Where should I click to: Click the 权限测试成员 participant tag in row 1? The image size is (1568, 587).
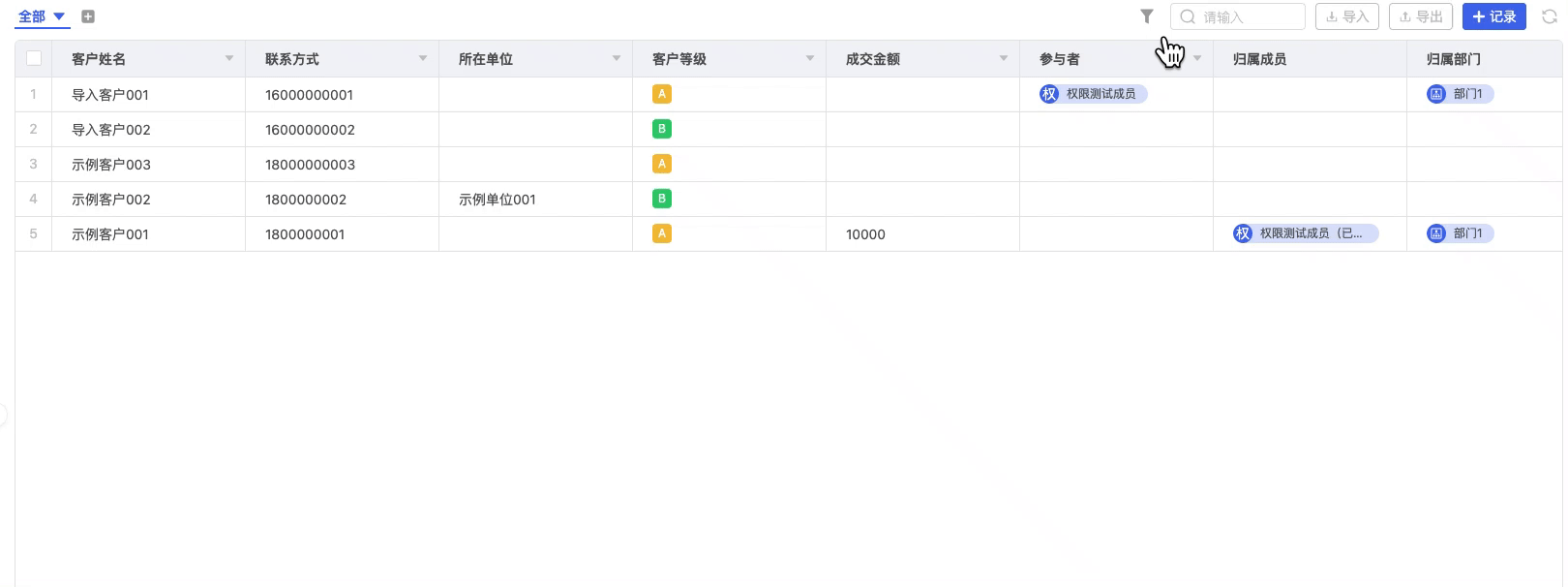(1093, 94)
